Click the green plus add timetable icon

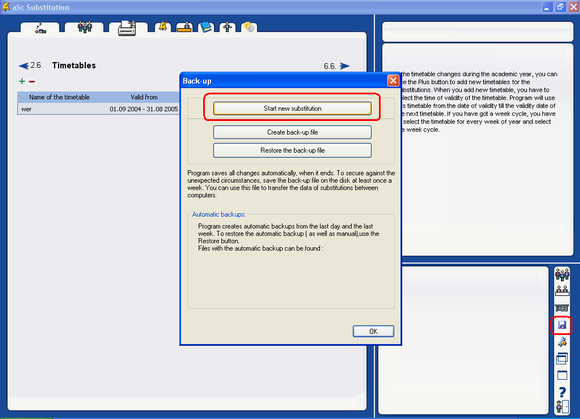[x=22, y=81]
